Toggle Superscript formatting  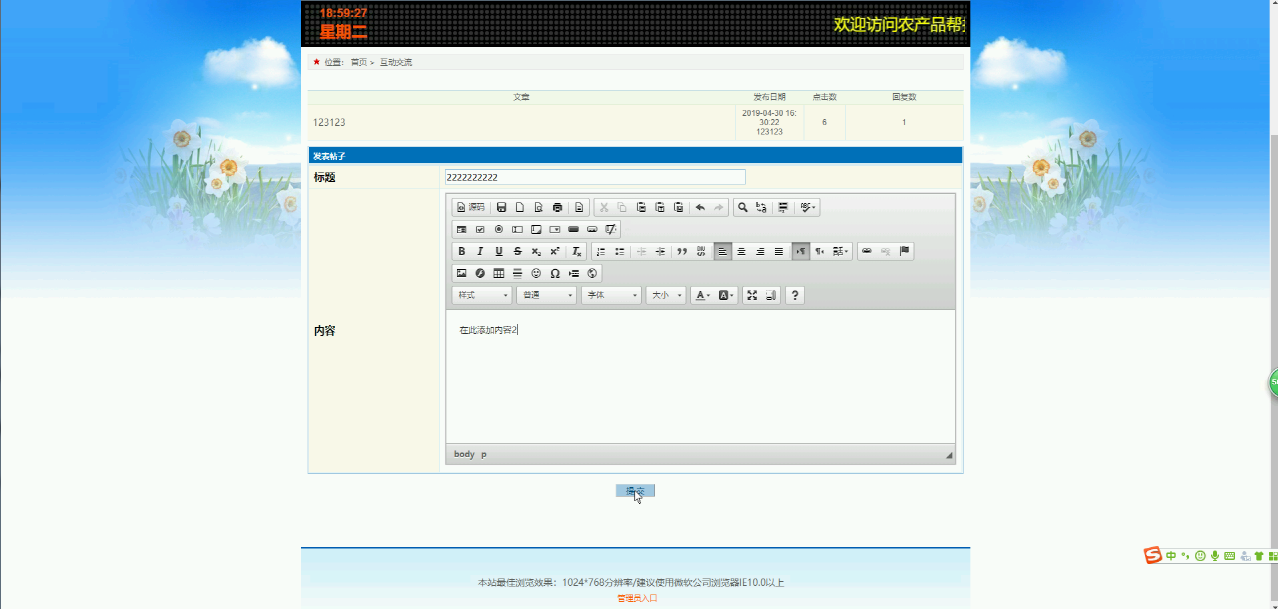[555, 251]
